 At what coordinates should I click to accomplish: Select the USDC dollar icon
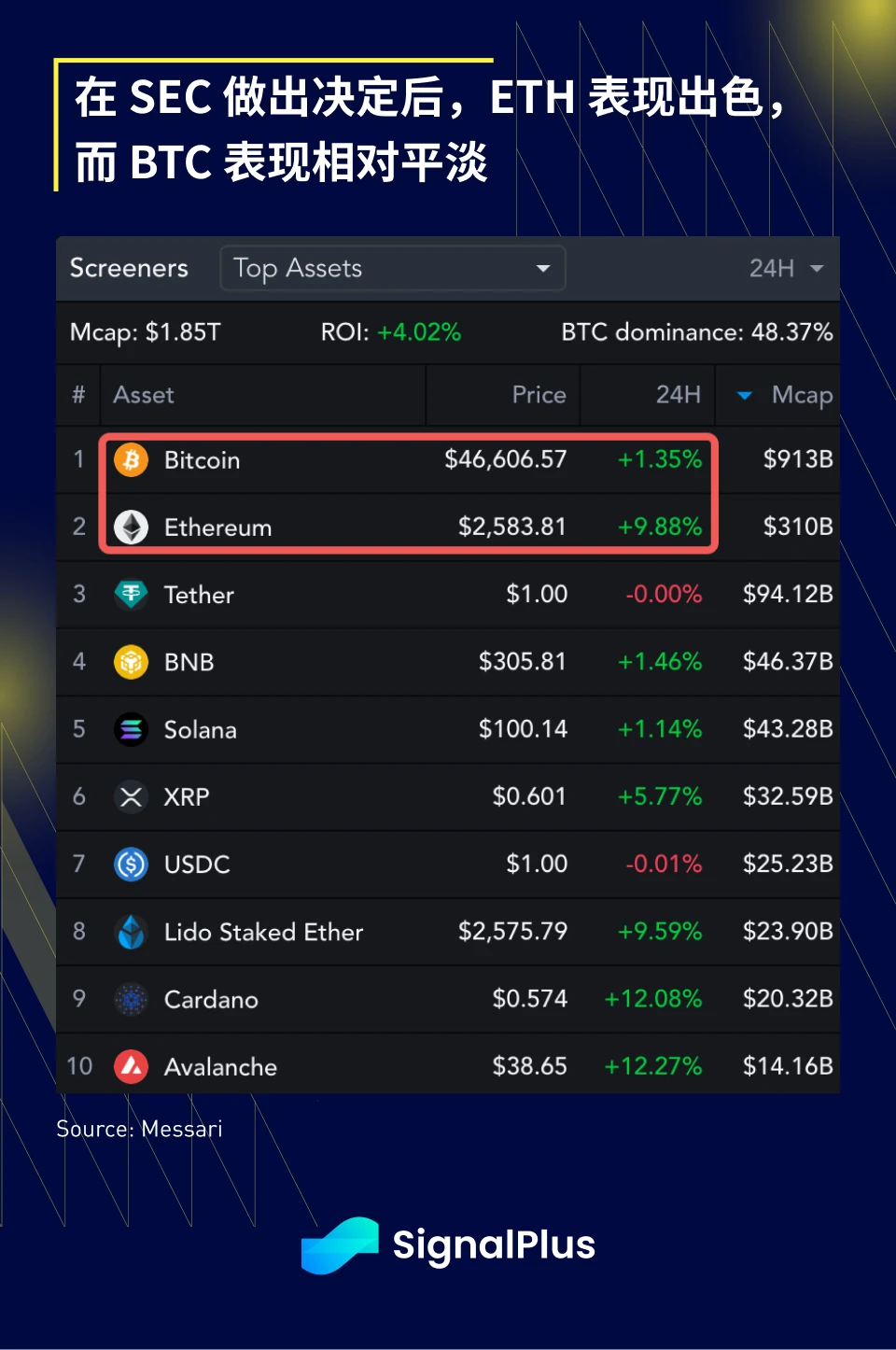pyautogui.click(x=131, y=864)
